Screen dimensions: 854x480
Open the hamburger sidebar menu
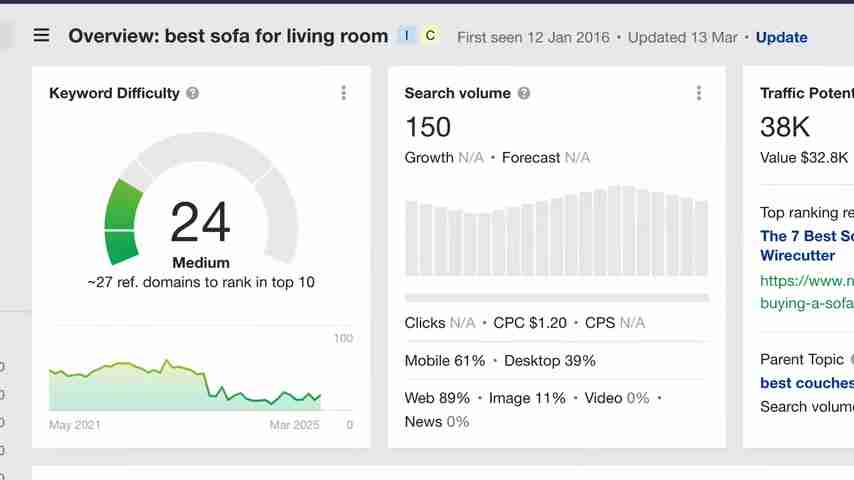tap(41, 36)
